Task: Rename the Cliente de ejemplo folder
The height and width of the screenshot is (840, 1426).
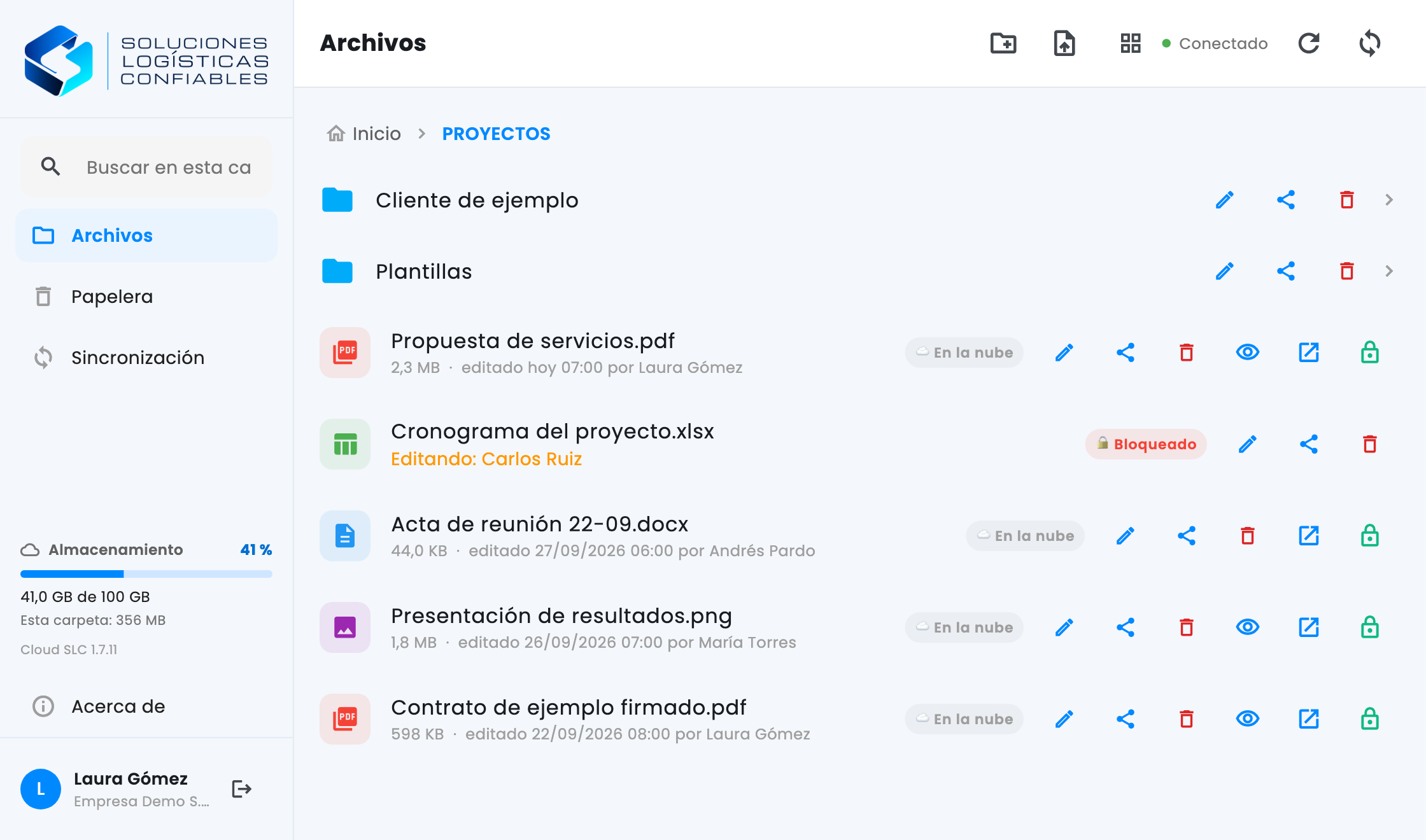Action: (1225, 200)
